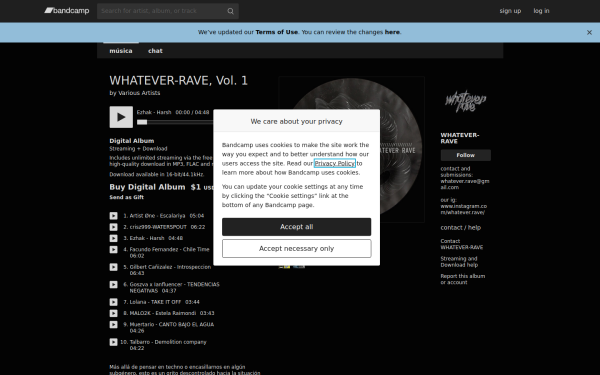Image resolution: width=600 pixels, height=375 pixels.
Task: Click Send as Gift
Action: pyautogui.click(x=127, y=197)
